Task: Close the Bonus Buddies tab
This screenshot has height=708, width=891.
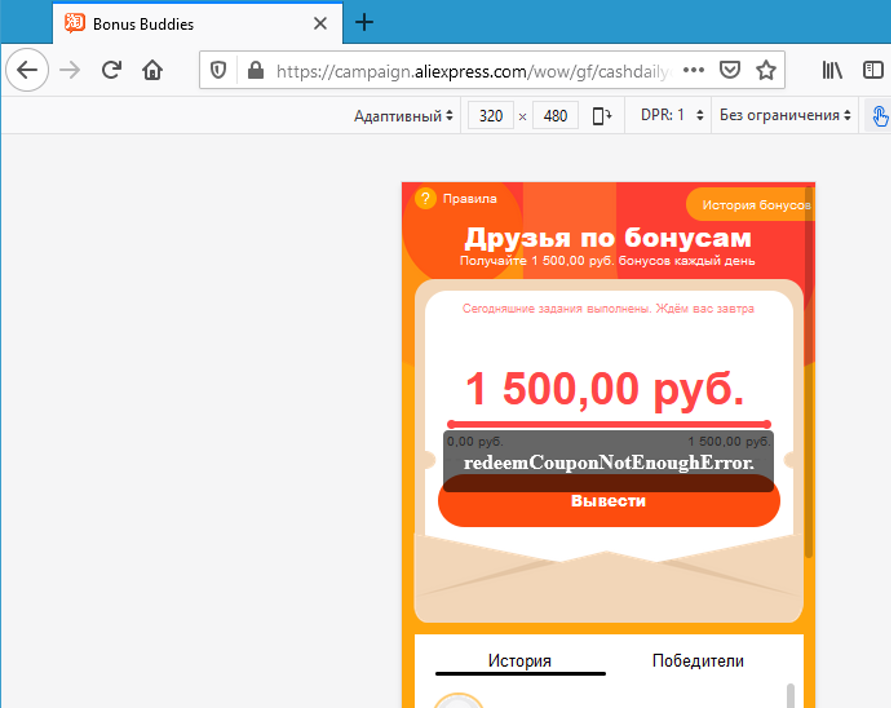Action: click(320, 23)
